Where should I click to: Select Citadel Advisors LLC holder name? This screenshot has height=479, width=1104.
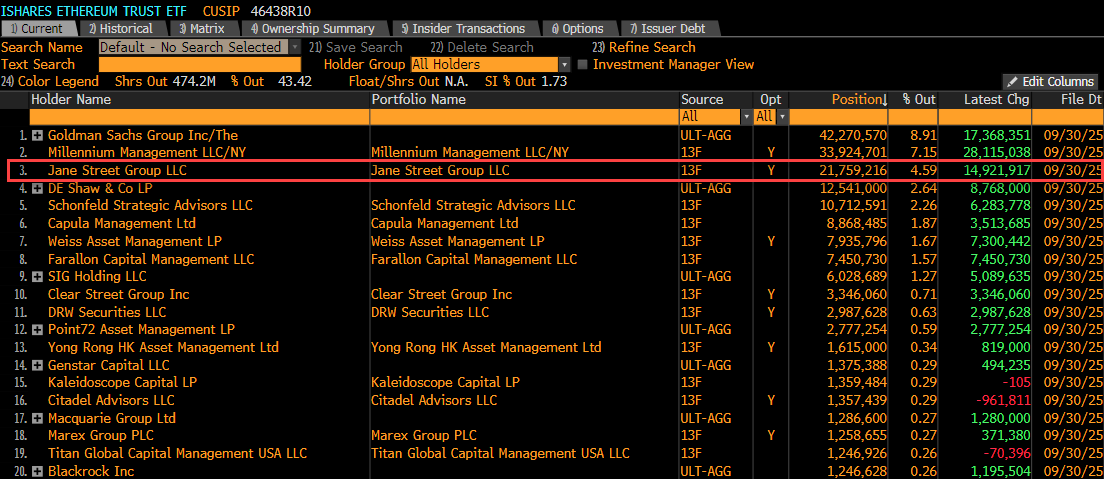click(x=111, y=400)
